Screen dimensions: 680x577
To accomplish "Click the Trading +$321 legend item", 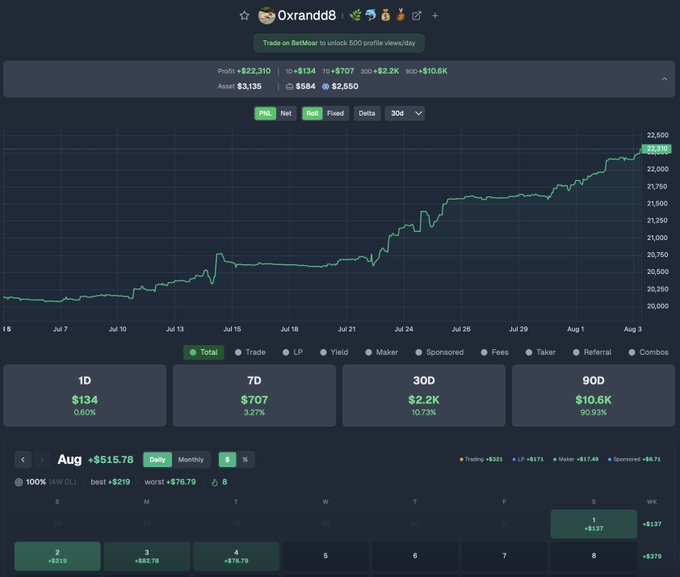I will pyautogui.click(x=481, y=459).
